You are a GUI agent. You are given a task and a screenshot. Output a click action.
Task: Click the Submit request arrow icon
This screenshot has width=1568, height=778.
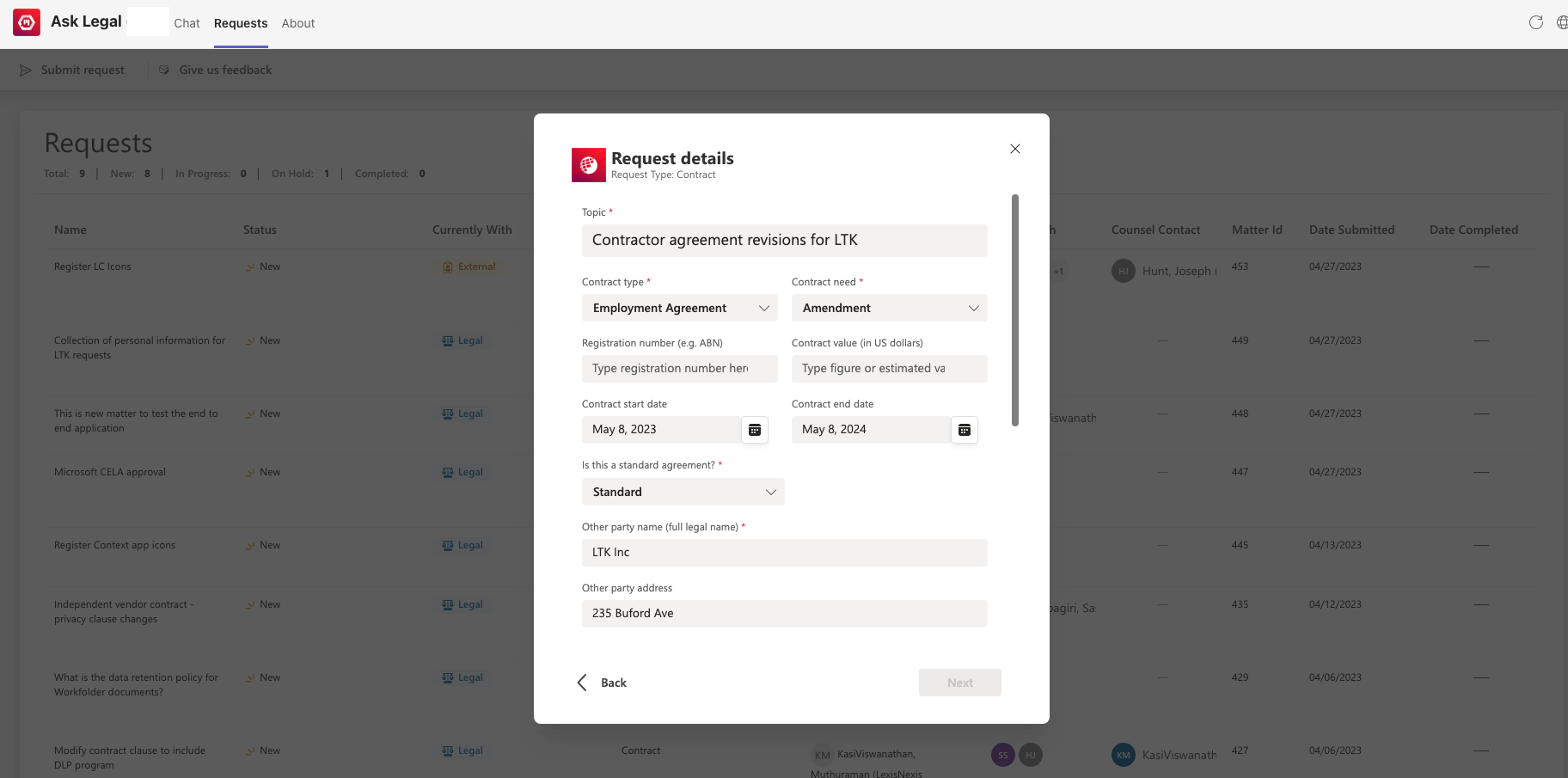[x=26, y=70]
